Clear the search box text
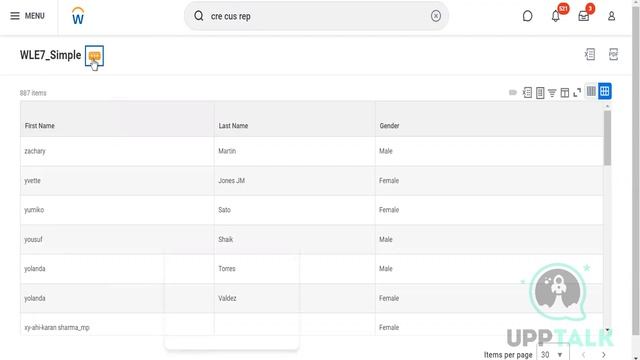 (436, 16)
